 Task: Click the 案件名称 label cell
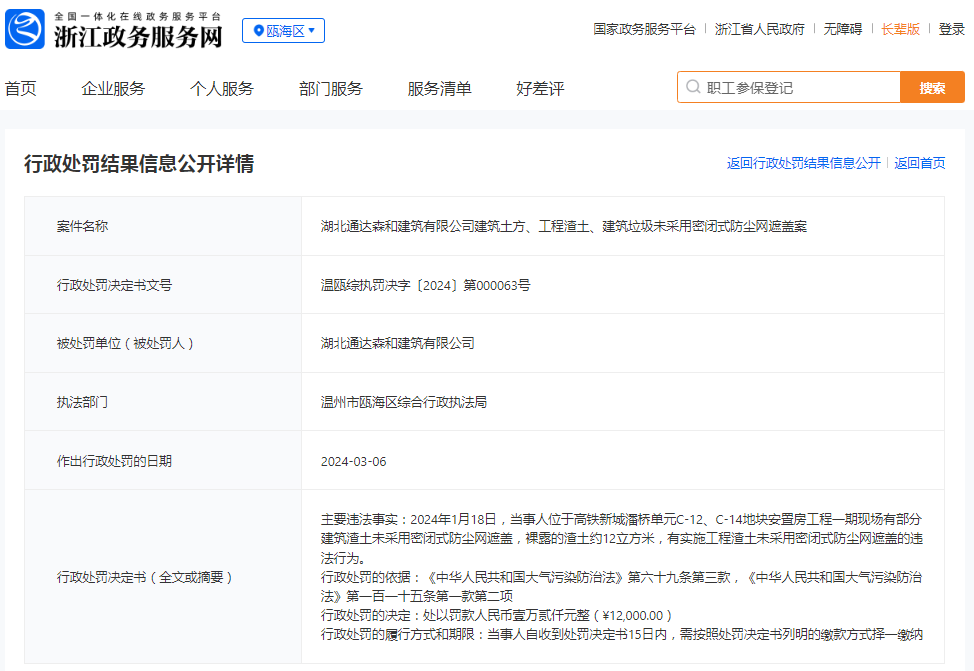click(163, 226)
